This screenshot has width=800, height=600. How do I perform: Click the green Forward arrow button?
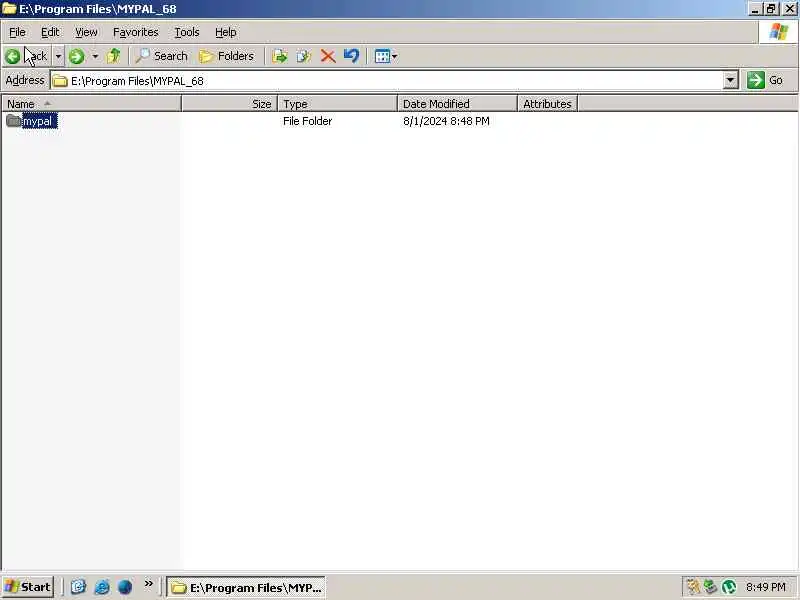(77, 56)
